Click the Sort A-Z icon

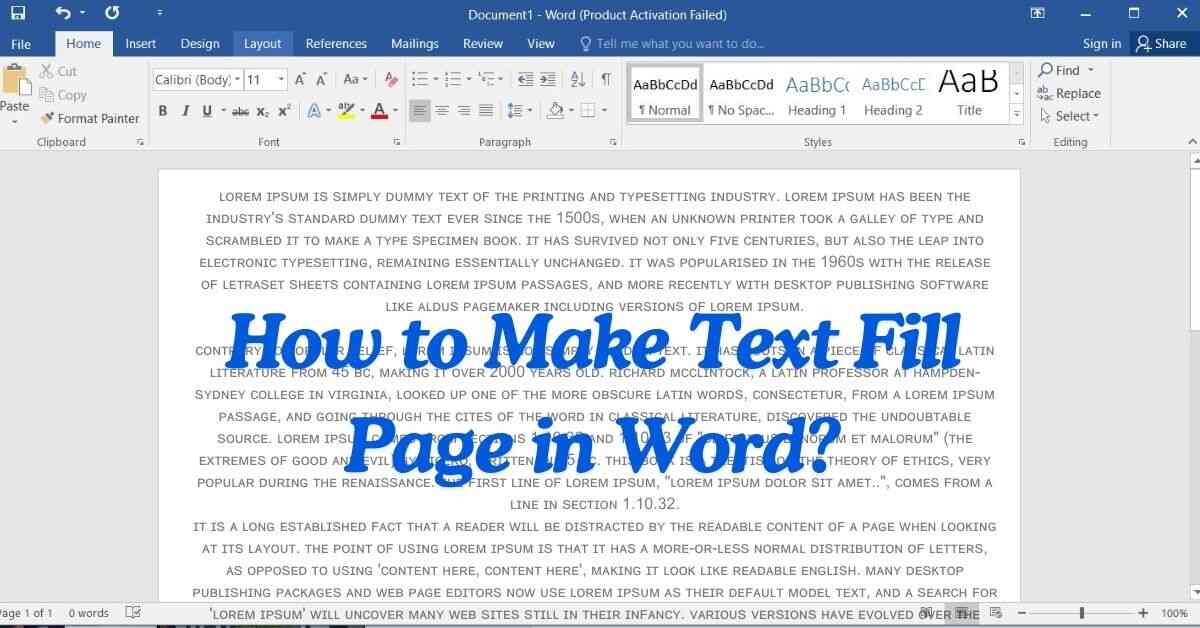[578, 80]
